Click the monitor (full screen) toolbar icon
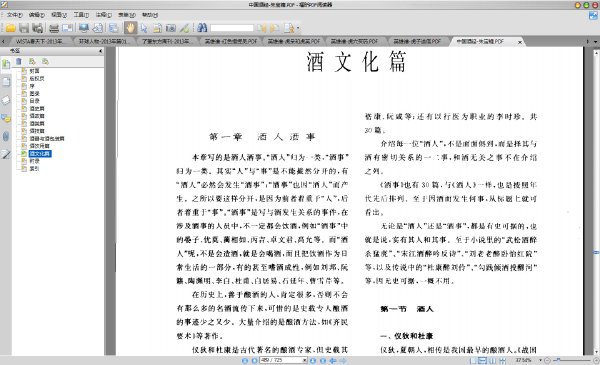600x365 pixels. click(x=84, y=28)
